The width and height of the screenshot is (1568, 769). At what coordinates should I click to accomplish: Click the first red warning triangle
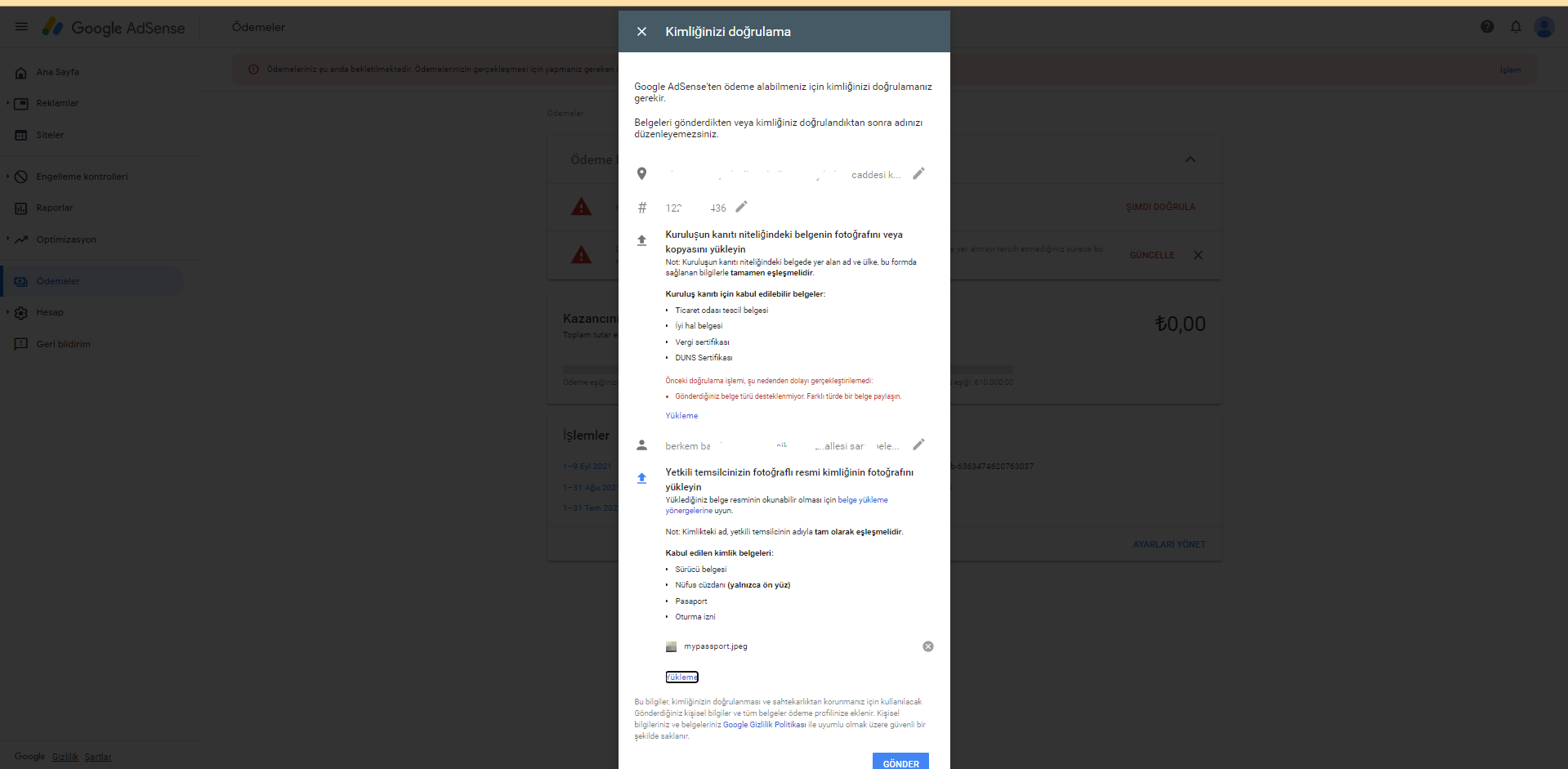tap(581, 207)
